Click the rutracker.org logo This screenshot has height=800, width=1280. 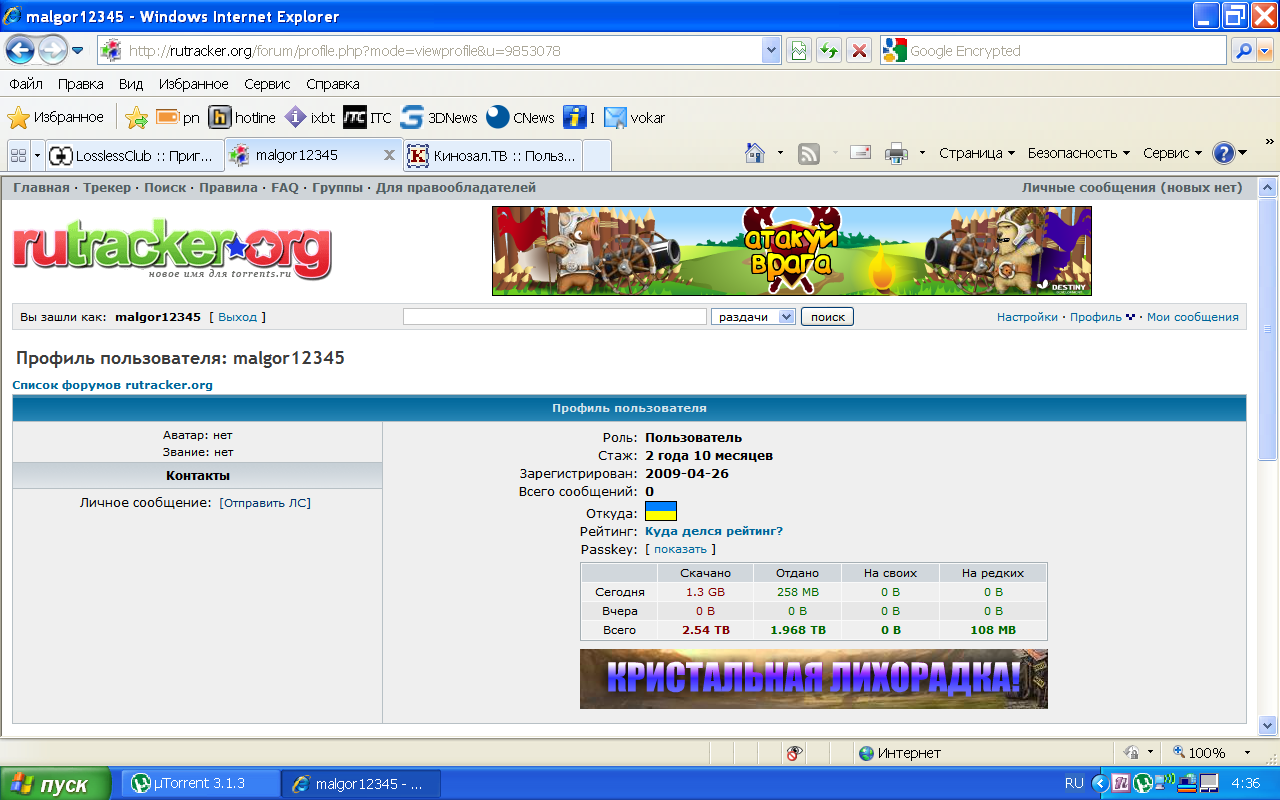pyautogui.click(x=172, y=251)
